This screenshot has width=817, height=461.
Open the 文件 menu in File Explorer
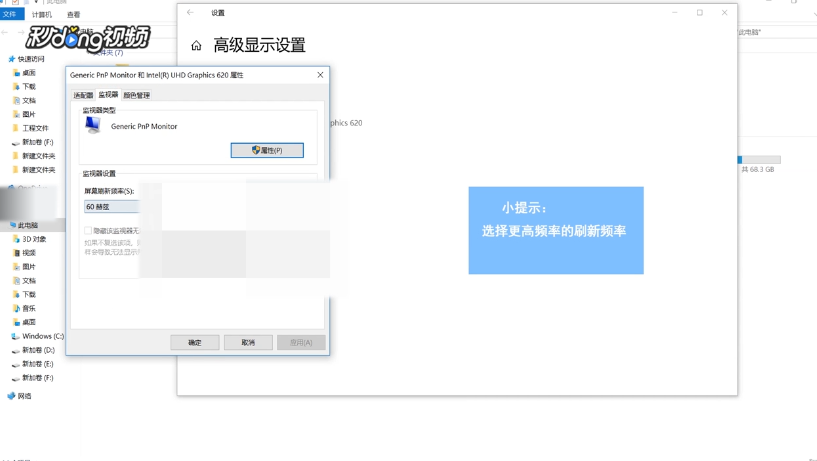(10, 14)
